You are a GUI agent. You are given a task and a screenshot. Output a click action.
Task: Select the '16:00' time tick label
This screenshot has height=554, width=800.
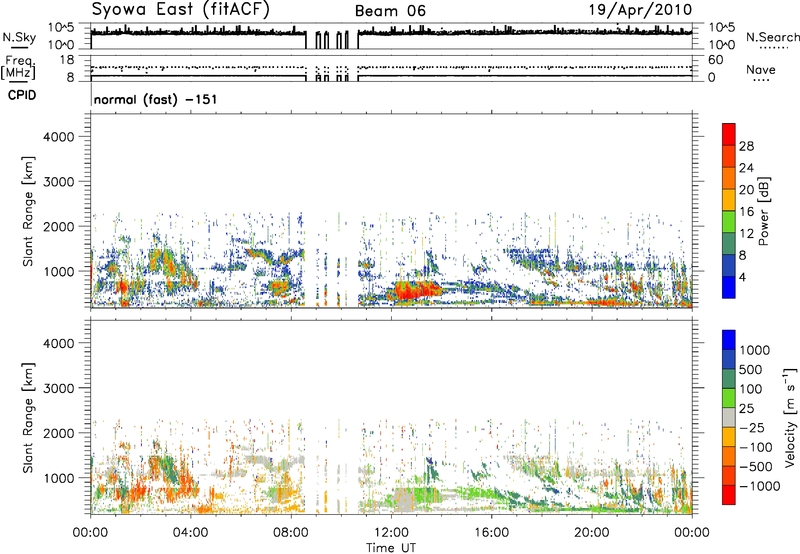[491, 533]
